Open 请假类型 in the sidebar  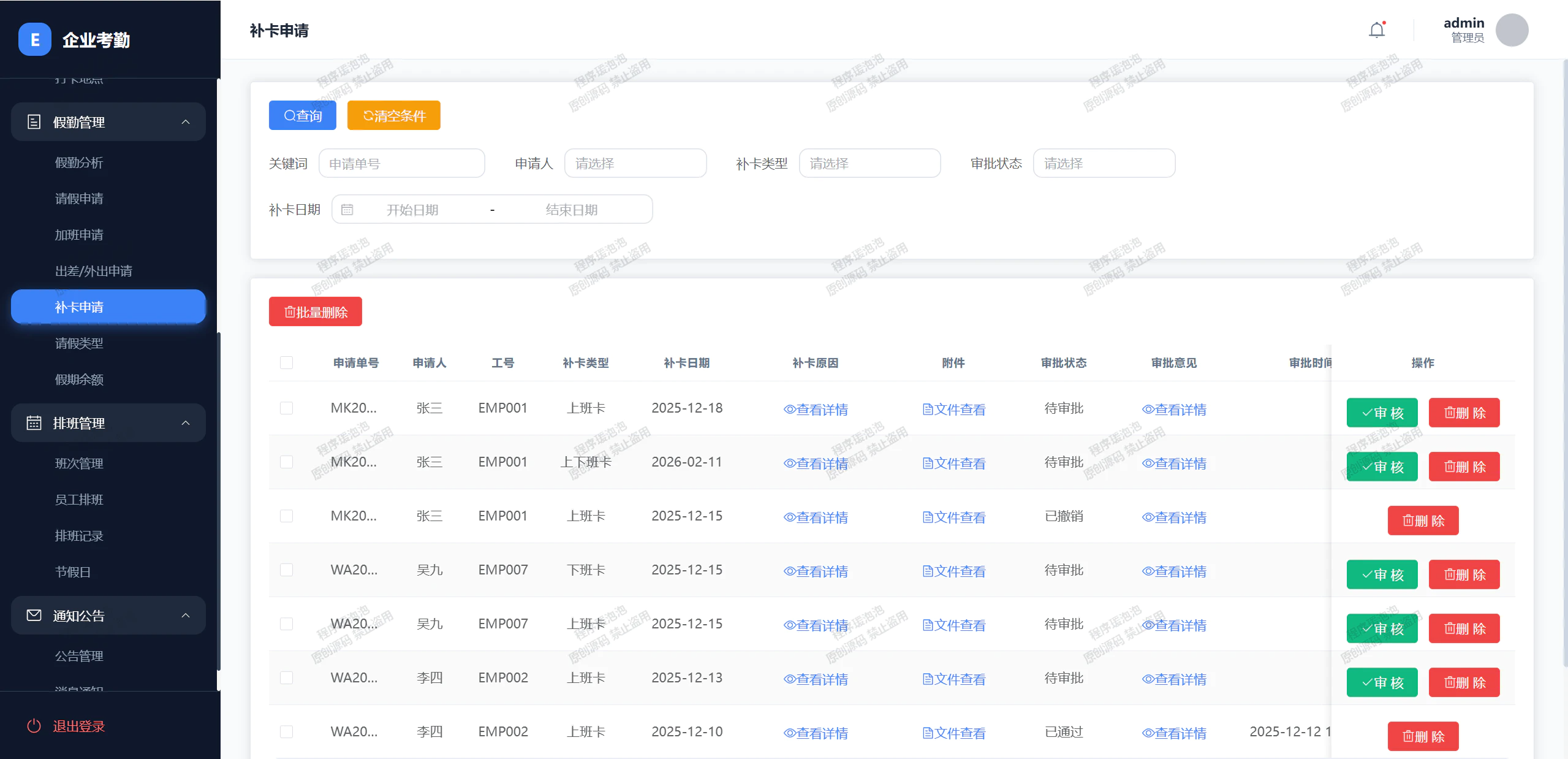point(79,343)
